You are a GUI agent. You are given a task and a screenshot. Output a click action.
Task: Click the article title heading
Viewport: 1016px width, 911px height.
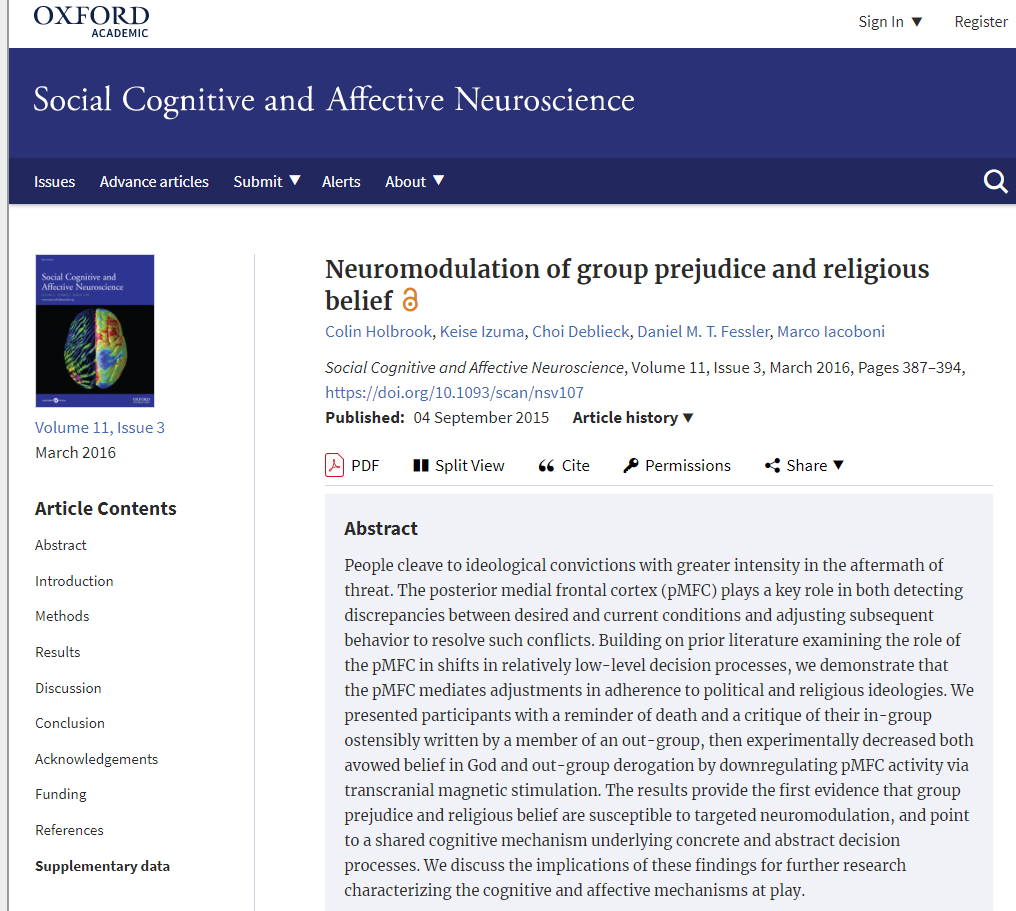point(627,284)
